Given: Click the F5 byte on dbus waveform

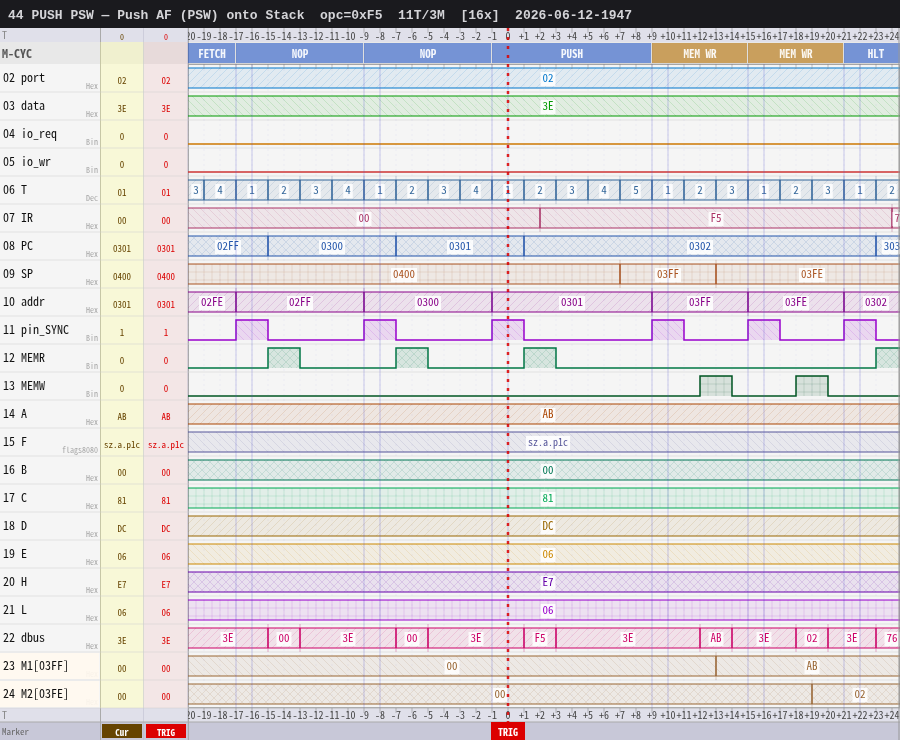Looking at the screenshot, I should 540,638.
